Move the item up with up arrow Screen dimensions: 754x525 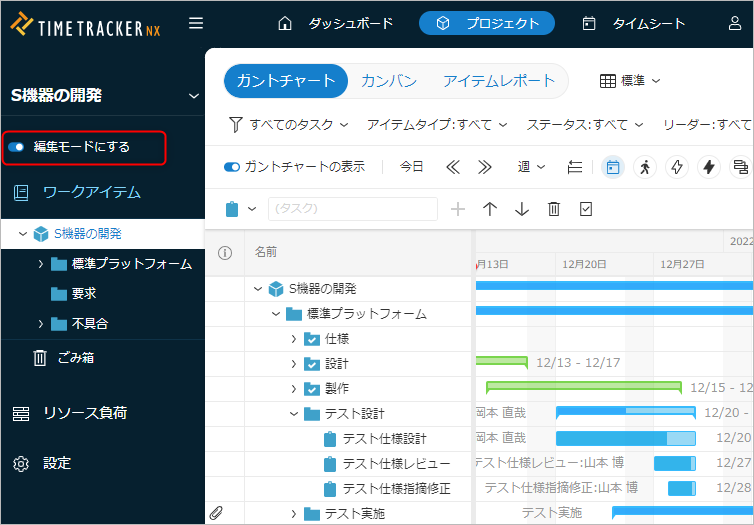click(490, 209)
